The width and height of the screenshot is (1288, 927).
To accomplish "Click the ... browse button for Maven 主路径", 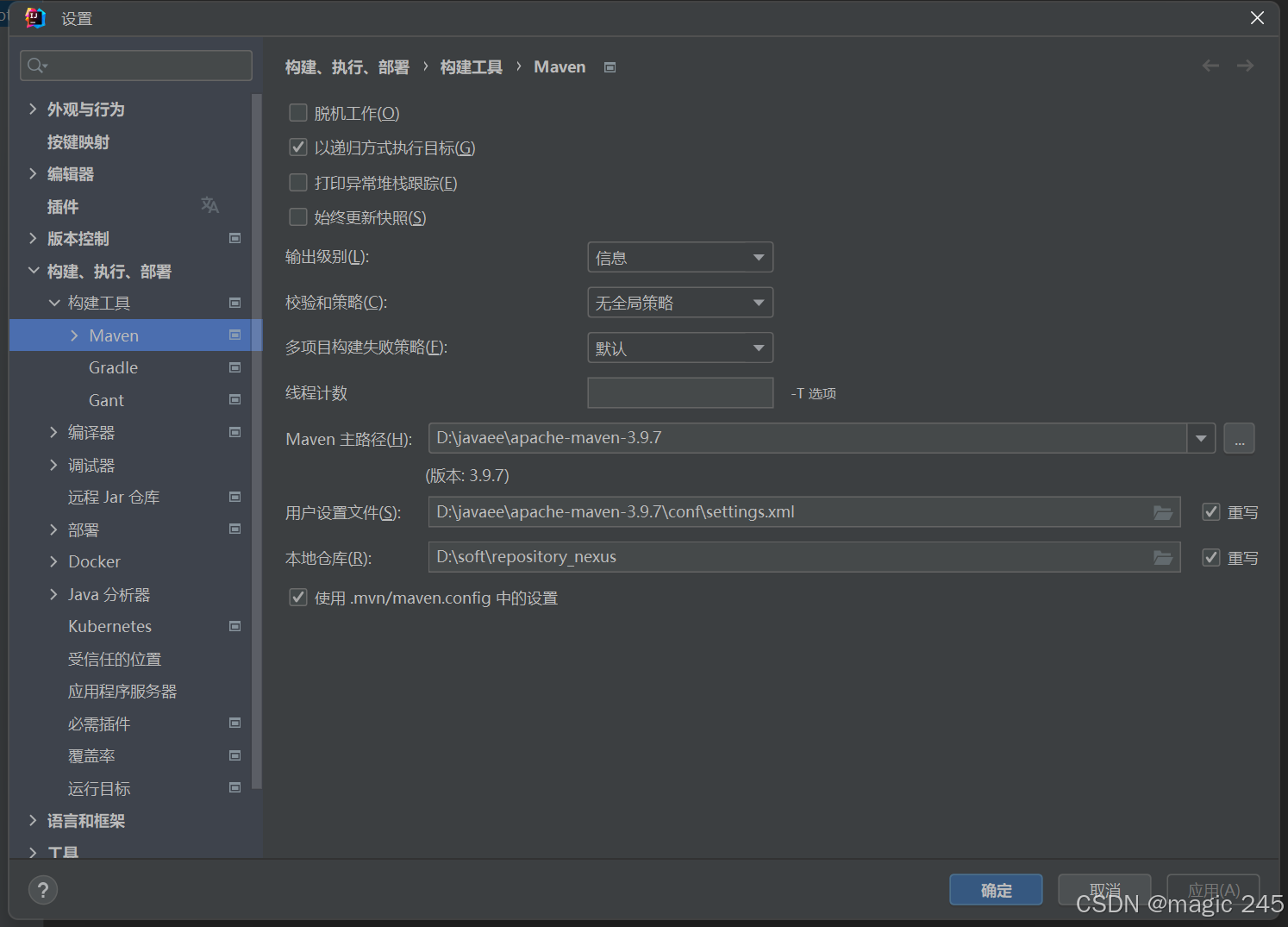I will pos(1239,438).
